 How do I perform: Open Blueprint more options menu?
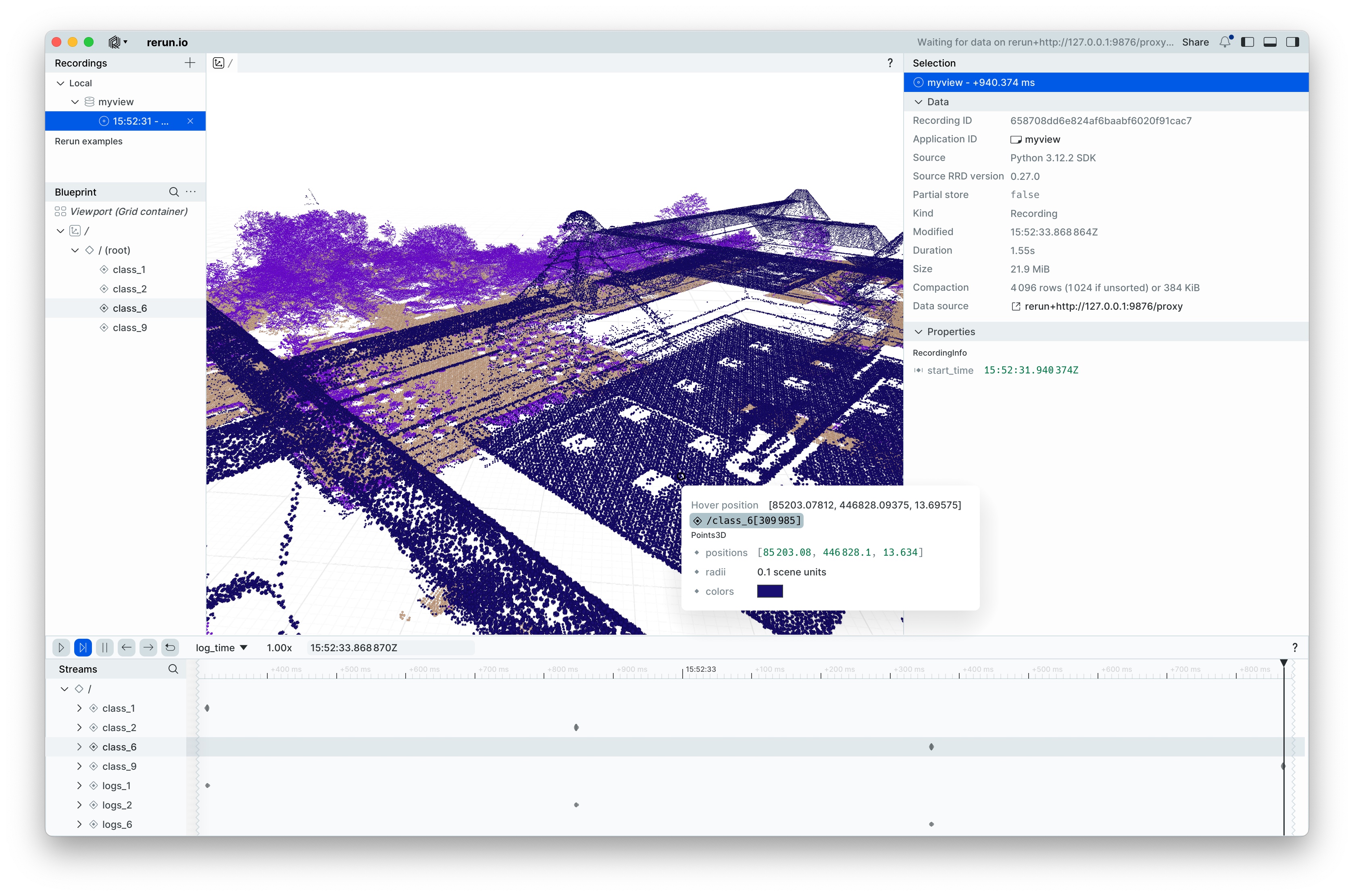[x=191, y=192]
